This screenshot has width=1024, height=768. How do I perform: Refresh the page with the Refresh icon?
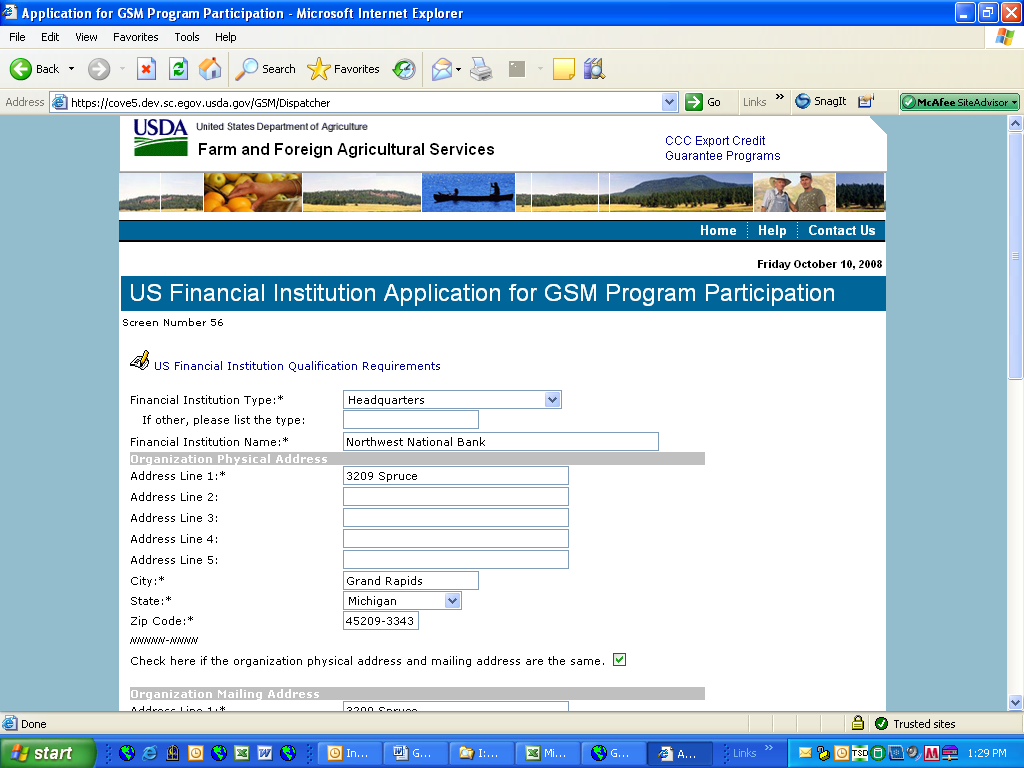click(x=178, y=69)
